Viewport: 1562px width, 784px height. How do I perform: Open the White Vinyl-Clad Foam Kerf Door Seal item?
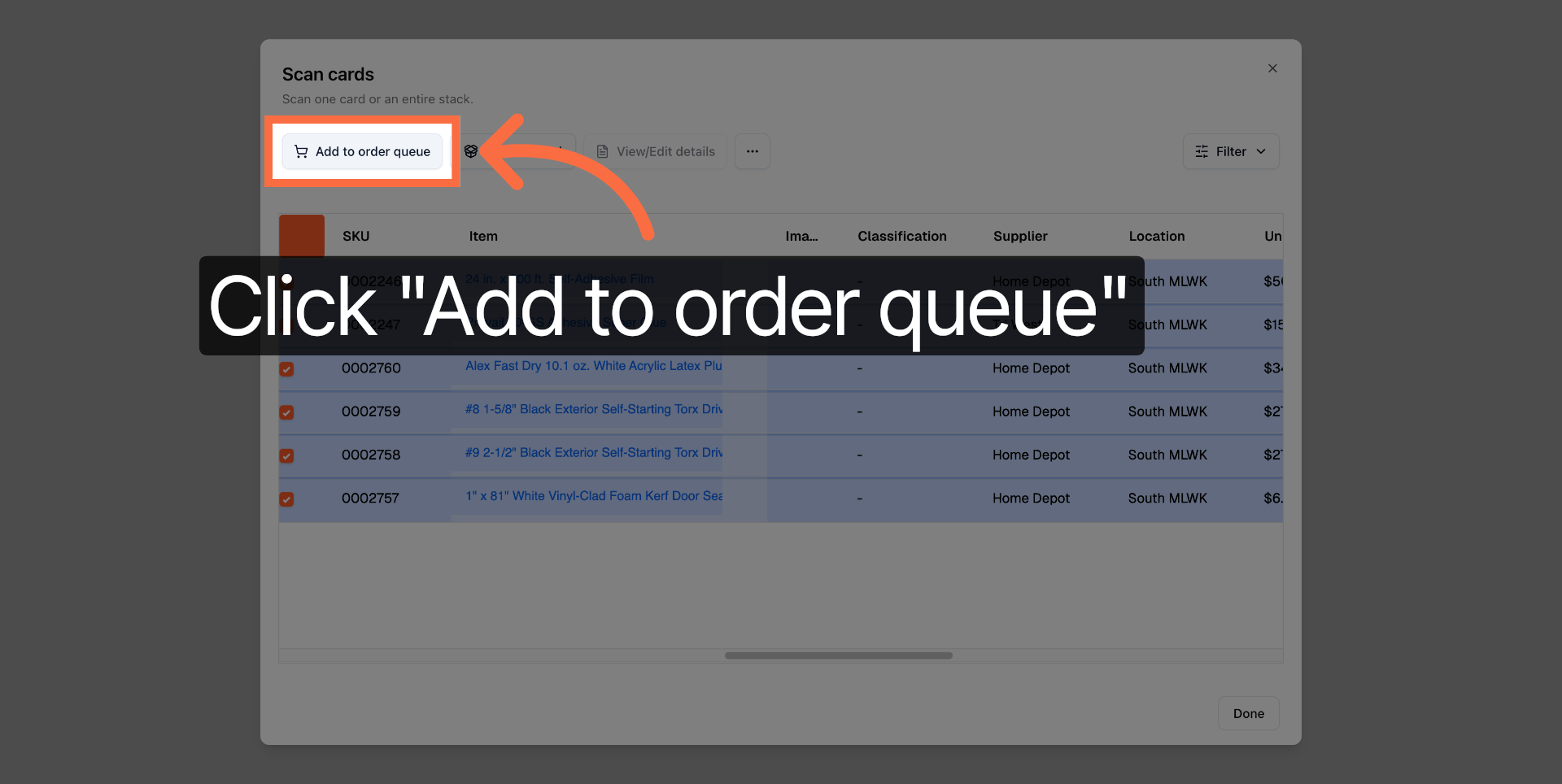594,495
